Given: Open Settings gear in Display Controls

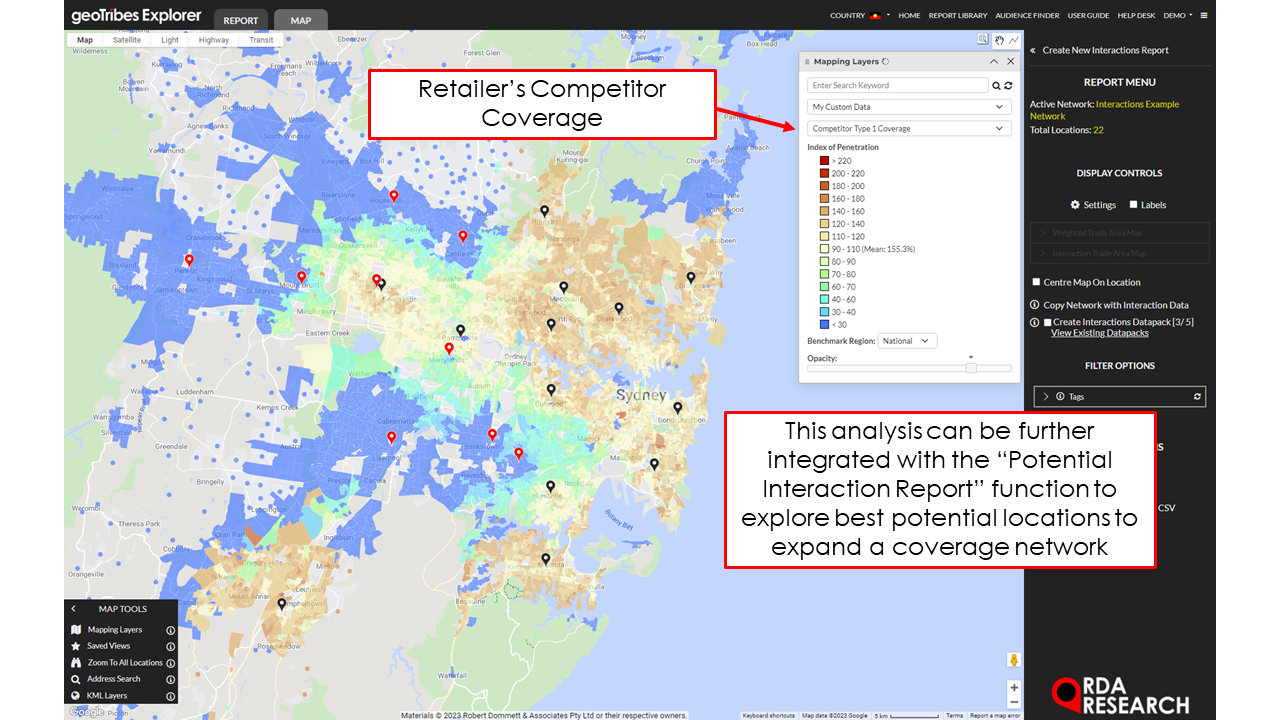Looking at the screenshot, I should [1075, 205].
